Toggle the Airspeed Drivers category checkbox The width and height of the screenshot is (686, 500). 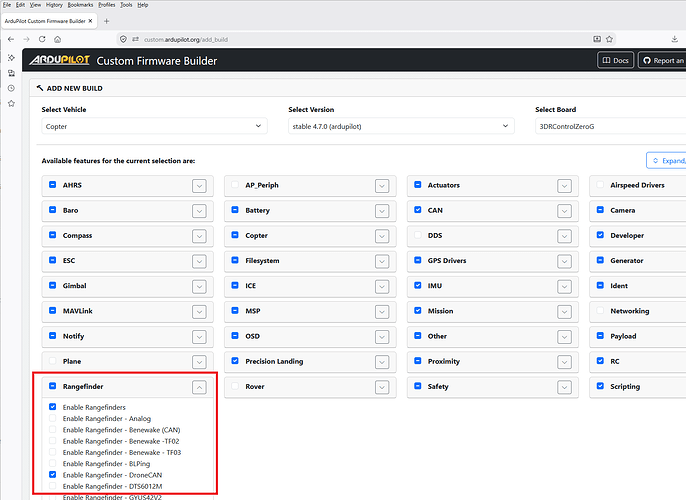[x=600, y=185]
